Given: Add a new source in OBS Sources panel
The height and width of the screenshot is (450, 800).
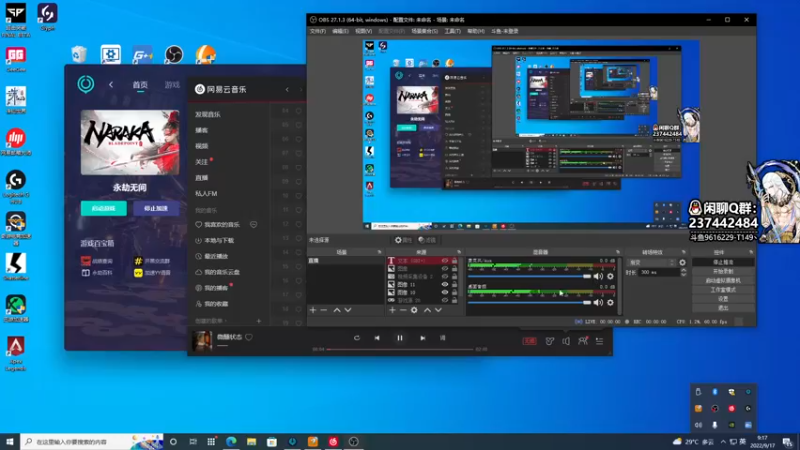Looking at the screenshot, I should point(392,310).
